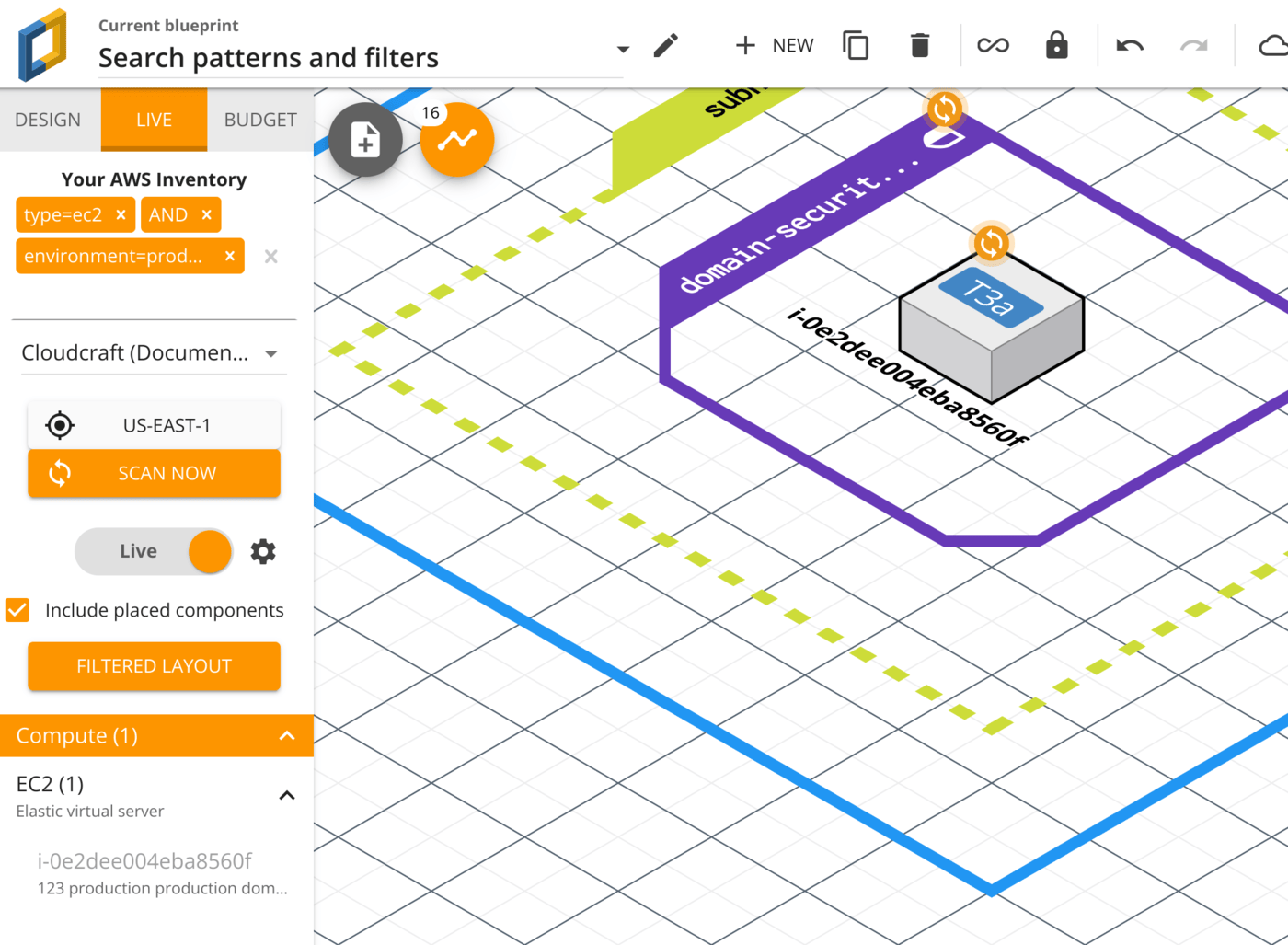
Task: Create a NEW blueprint
Action: click(775, 45)
